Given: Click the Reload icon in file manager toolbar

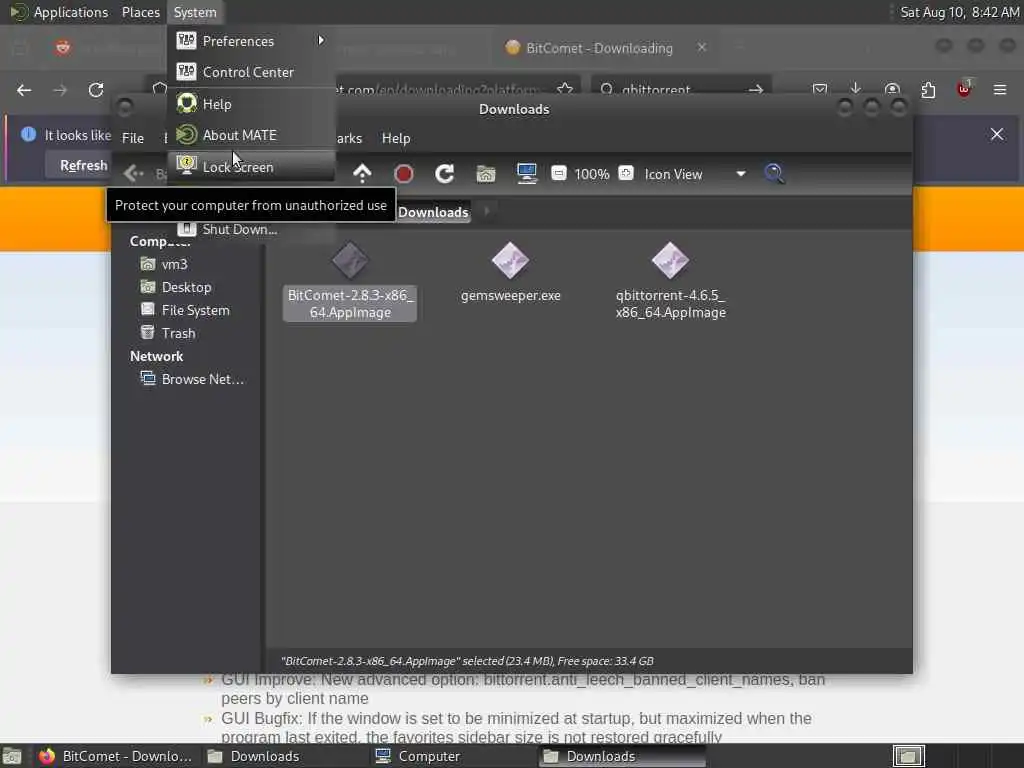Looking at the screenshot, I should 445,174.
